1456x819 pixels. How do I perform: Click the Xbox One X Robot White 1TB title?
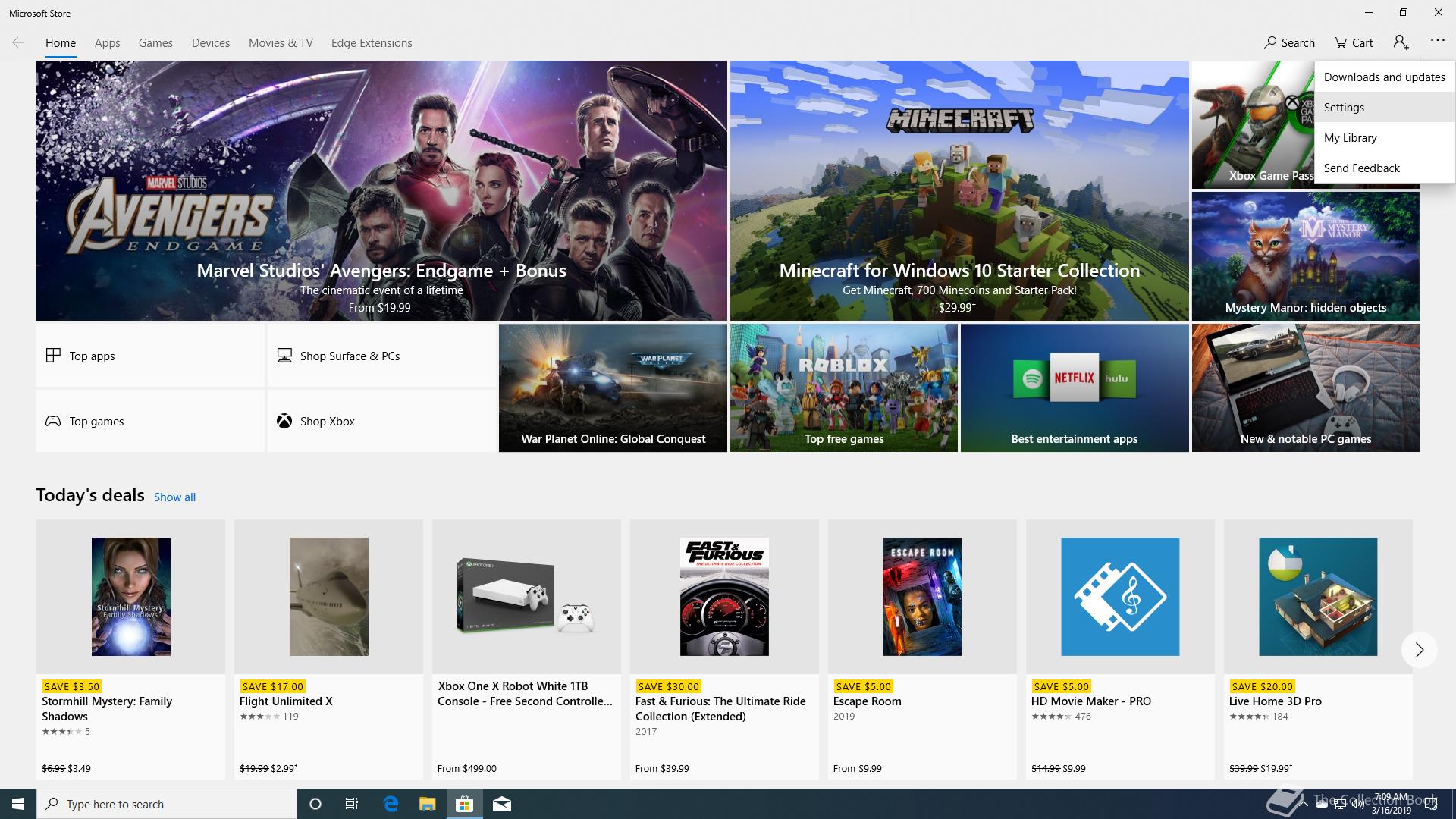(x=525, y=693)
